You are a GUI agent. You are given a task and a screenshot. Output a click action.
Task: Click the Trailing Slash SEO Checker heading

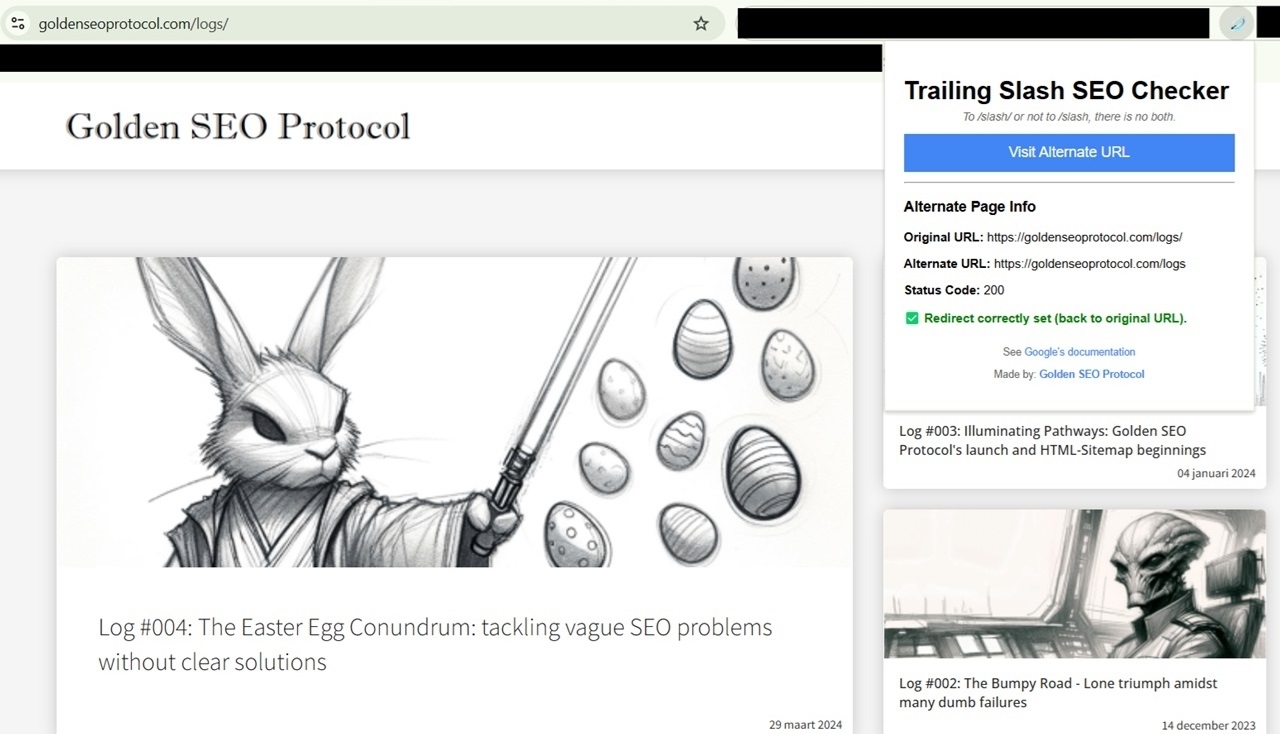coord(1067,91)
